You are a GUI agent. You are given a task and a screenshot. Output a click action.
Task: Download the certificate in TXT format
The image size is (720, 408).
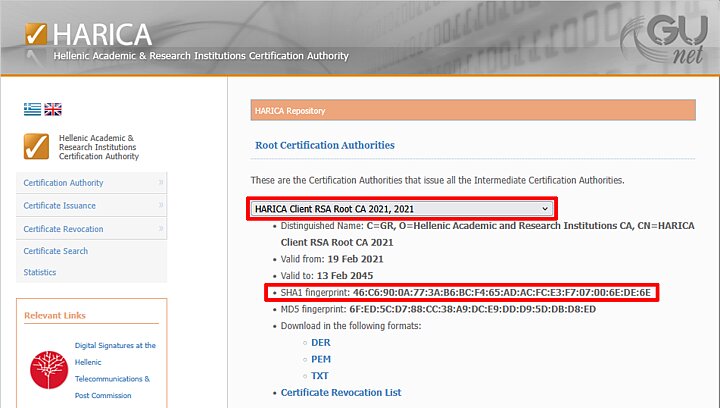coord(320,375)
